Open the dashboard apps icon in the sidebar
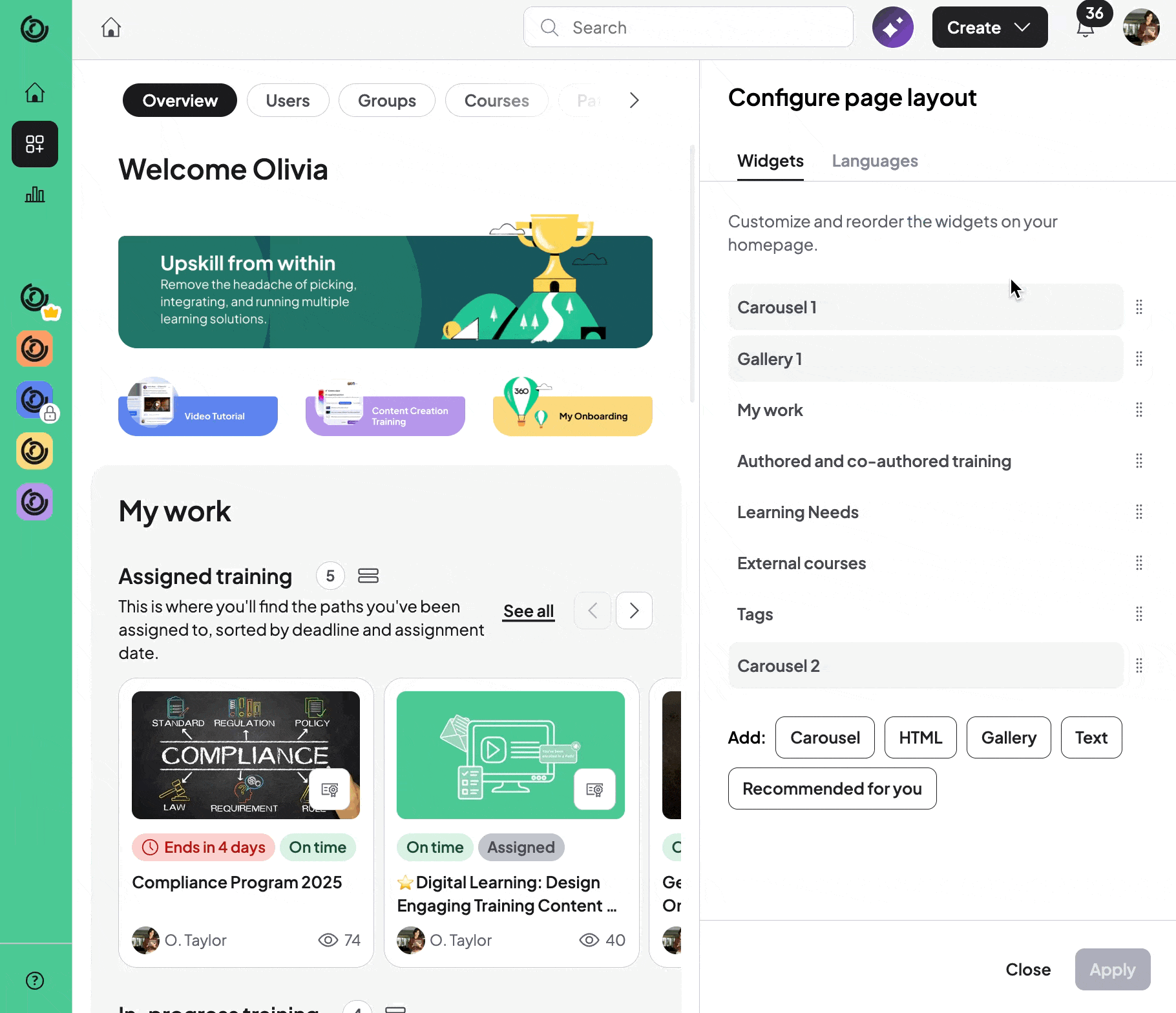This screenshot has height=1013, width=1176. [x=35, y=144]
